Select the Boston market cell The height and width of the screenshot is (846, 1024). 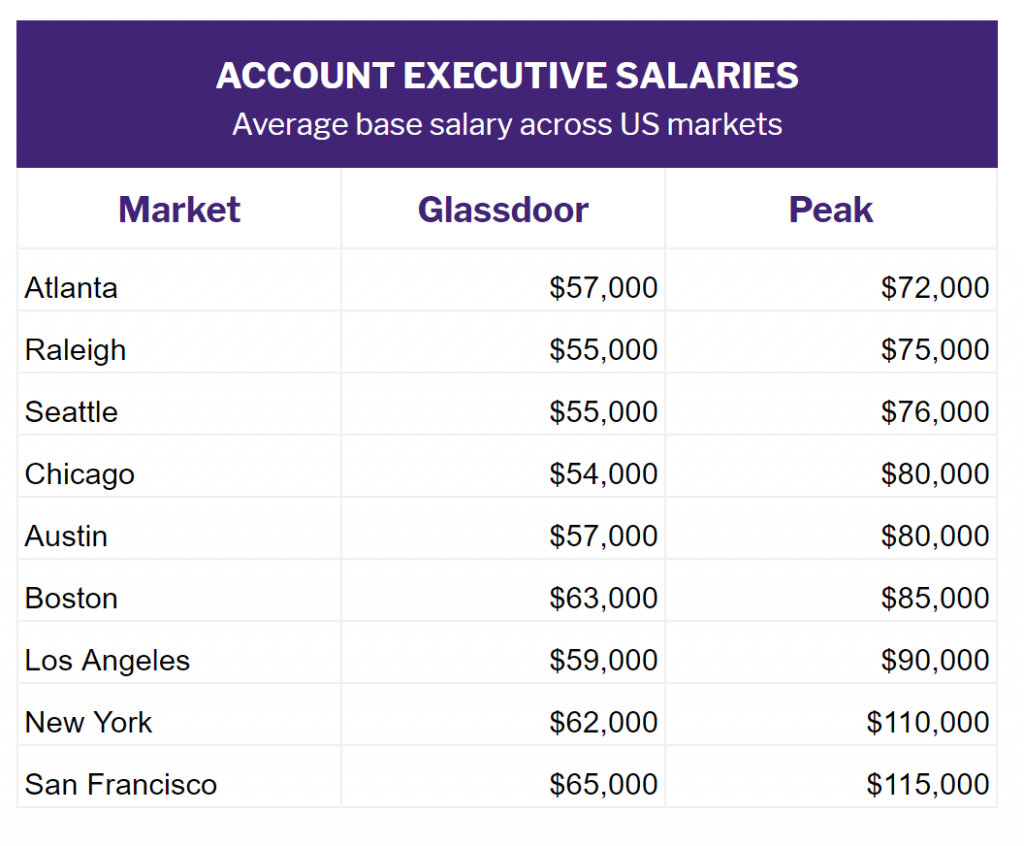[71, 598]
